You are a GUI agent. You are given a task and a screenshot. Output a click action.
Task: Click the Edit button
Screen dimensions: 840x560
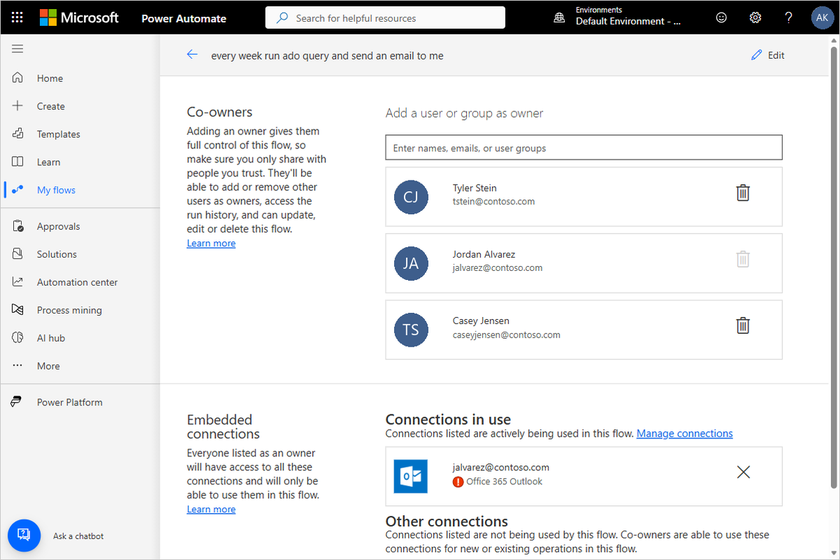pos(768,55)
